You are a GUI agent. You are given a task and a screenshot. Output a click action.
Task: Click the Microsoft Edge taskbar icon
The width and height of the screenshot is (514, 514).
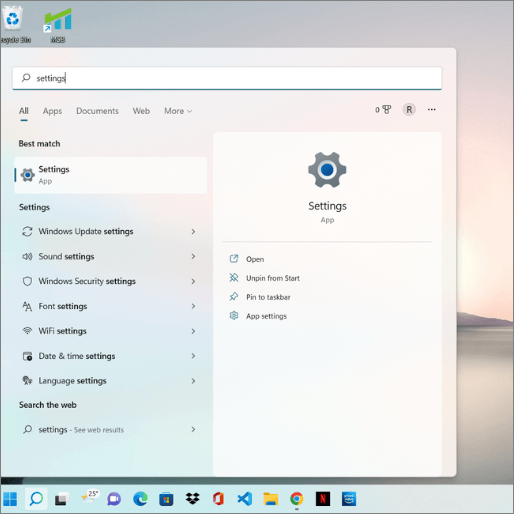[140, 499]
